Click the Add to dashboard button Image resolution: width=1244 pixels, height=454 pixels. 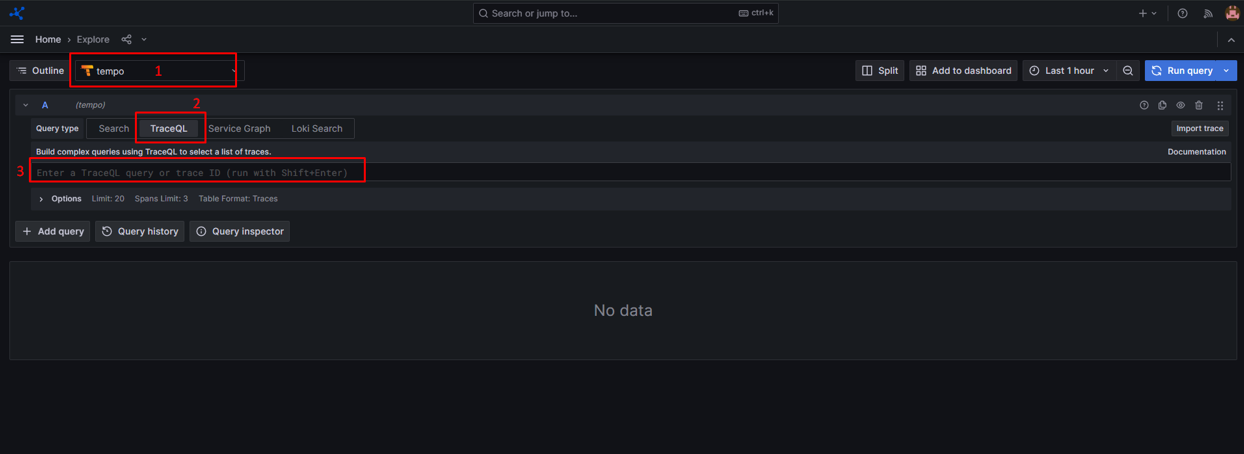[963, 71]
